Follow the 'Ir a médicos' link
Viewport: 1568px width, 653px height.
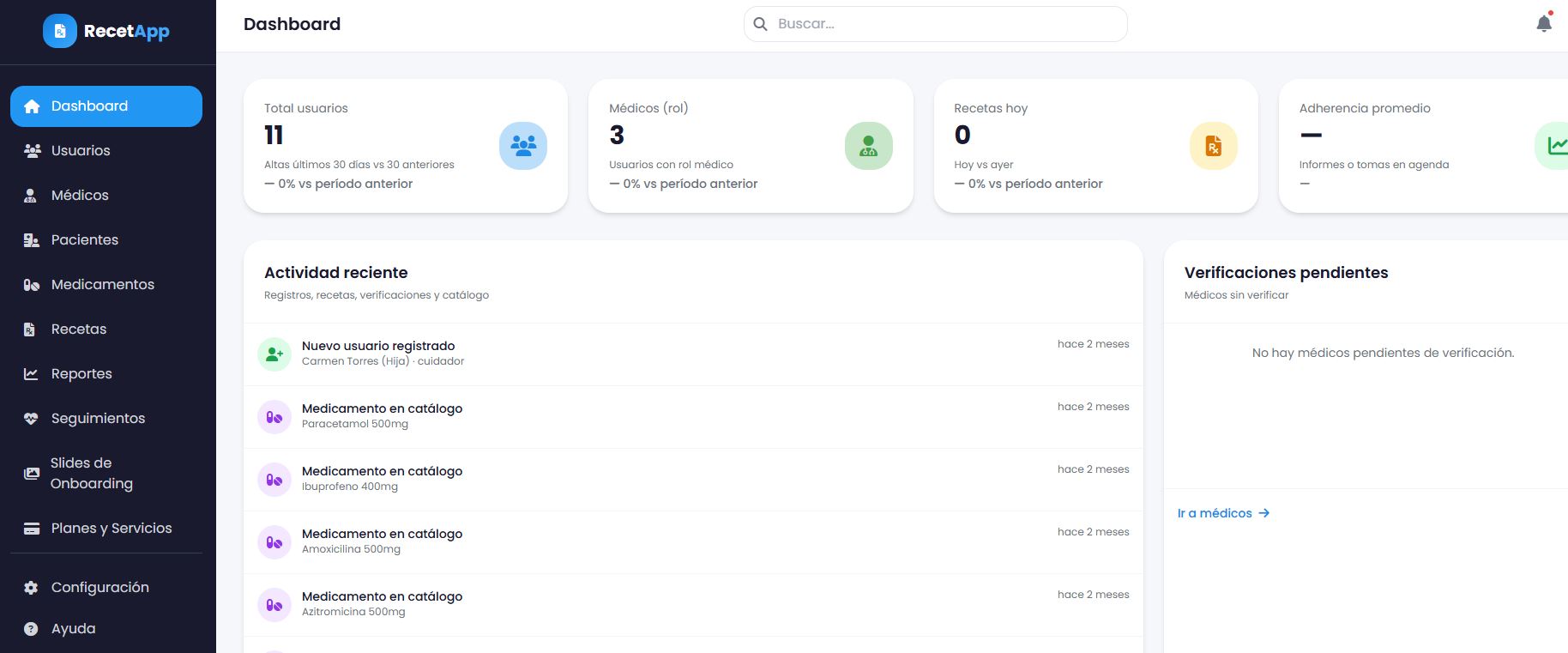[x=1223, y=513]
